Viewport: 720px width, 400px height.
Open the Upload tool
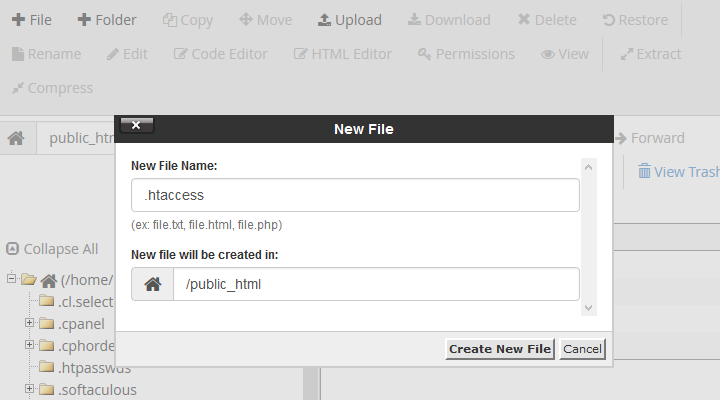[x=349, y=20]
